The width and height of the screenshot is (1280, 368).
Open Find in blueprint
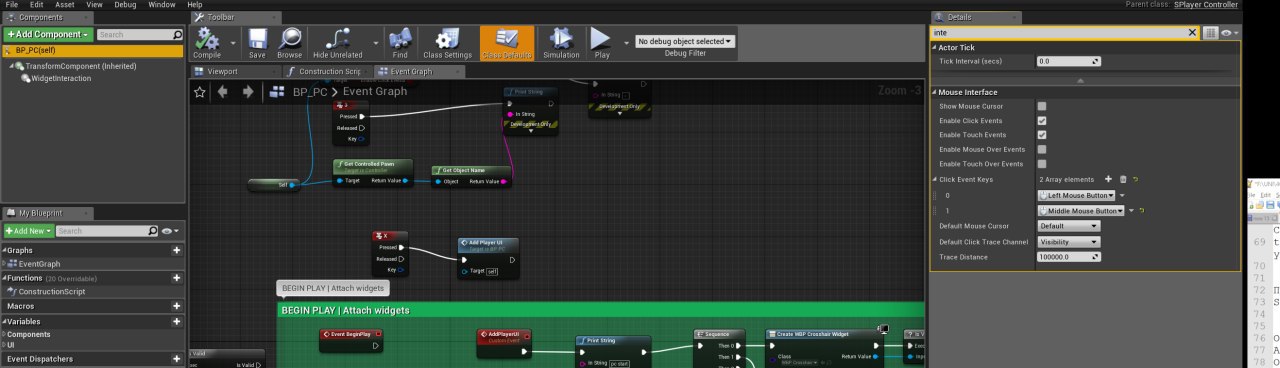click(400, 42)
